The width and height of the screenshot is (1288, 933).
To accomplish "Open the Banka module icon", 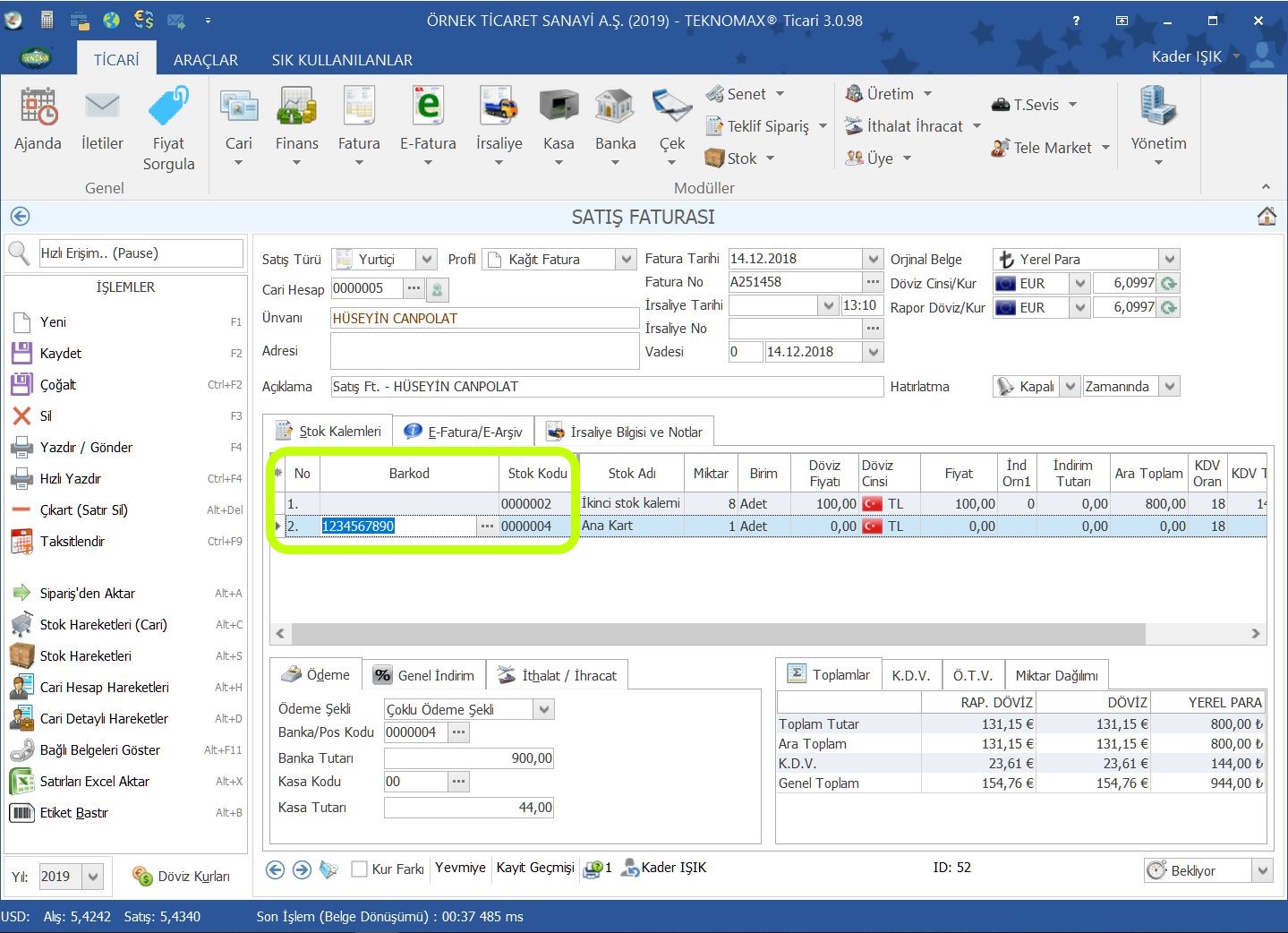I will coord(615,107).
